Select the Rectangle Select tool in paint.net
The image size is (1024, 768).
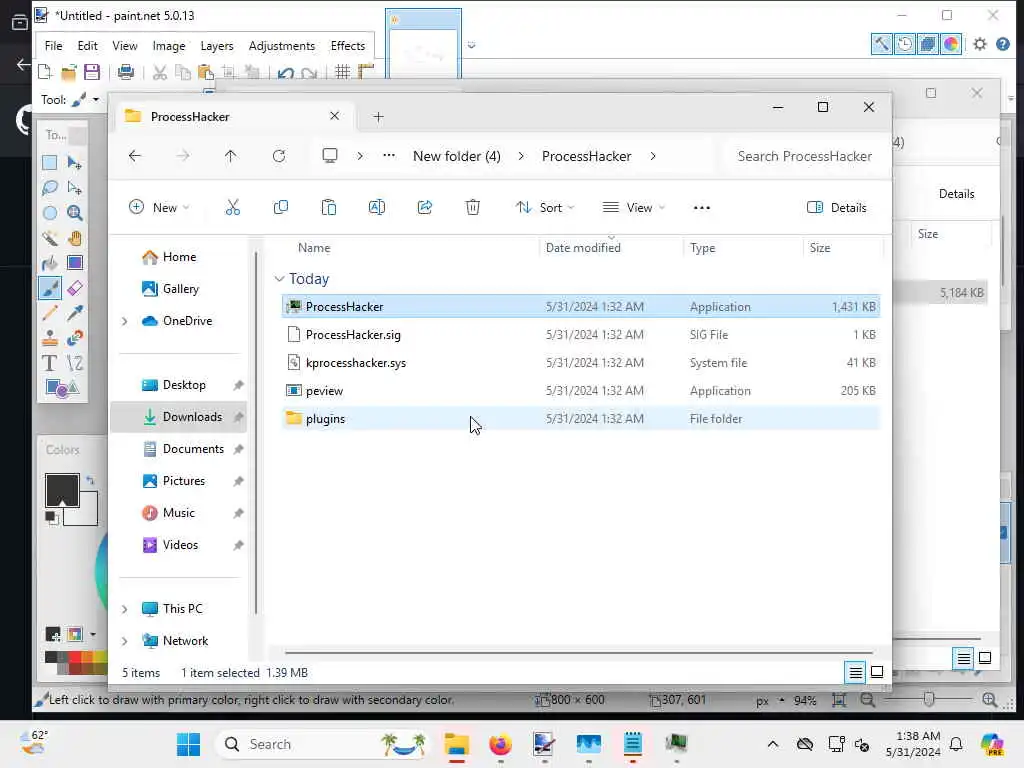point(50,163)
